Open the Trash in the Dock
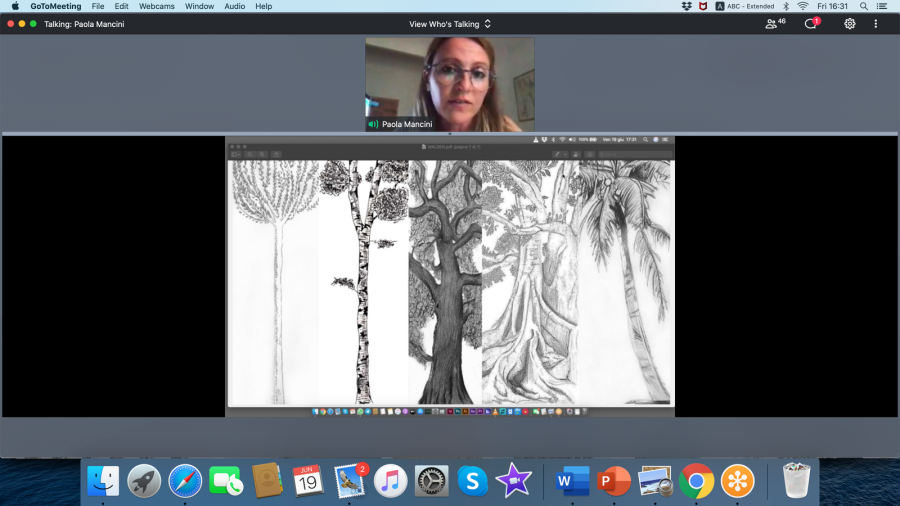Screen dimensions: 900x506 [x=797, y=481]
